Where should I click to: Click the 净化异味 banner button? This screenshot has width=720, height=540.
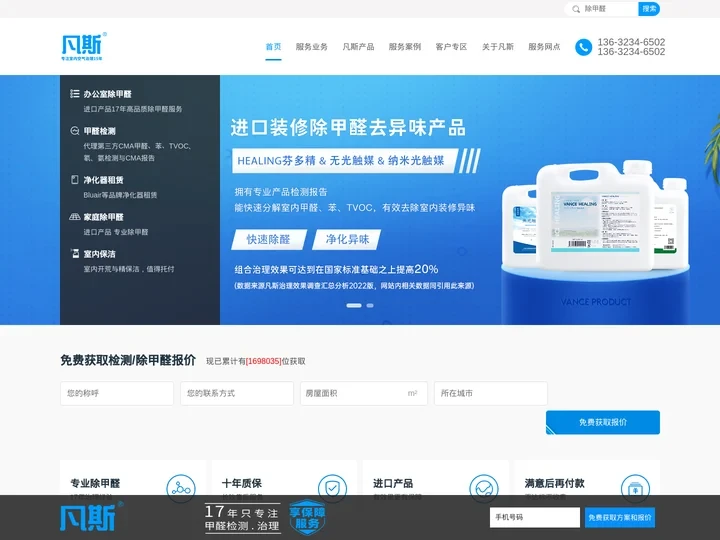[347, 240]
